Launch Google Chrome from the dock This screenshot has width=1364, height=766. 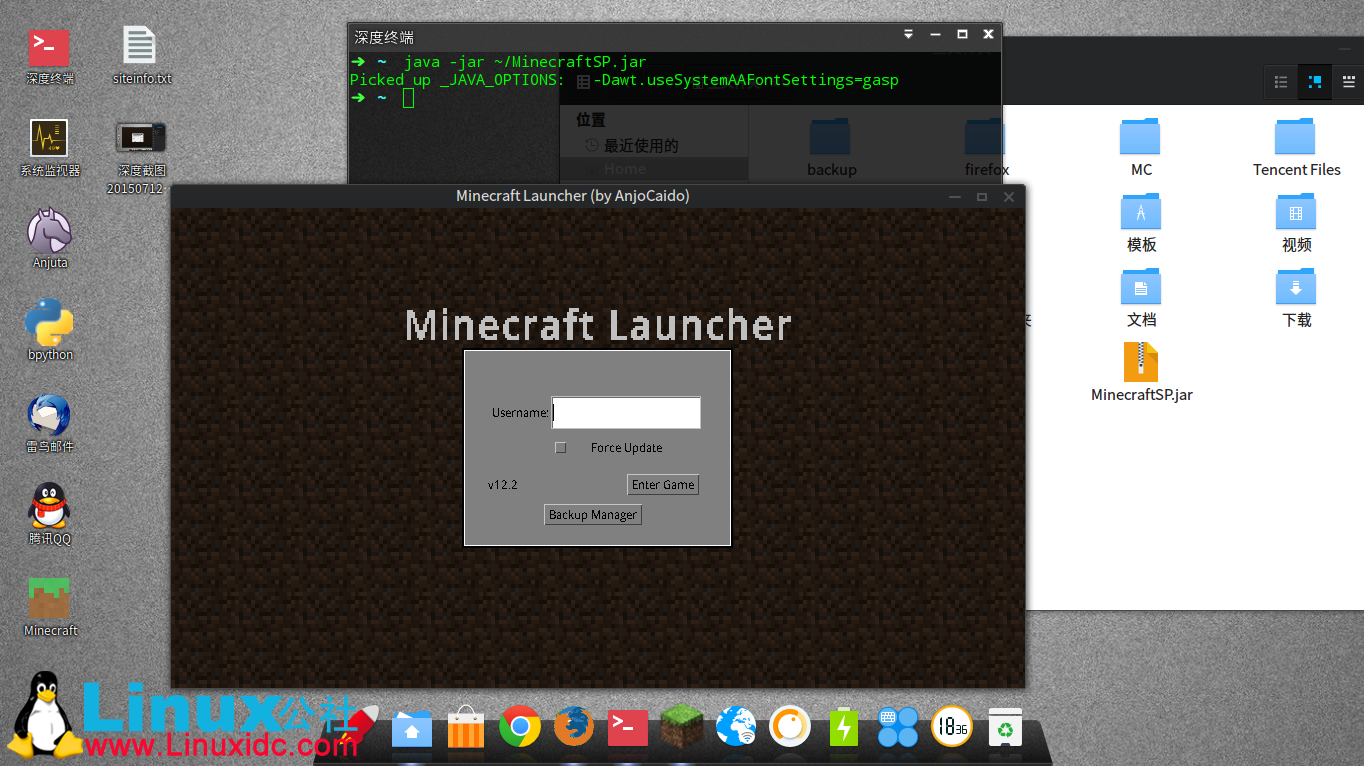[520, 727]
